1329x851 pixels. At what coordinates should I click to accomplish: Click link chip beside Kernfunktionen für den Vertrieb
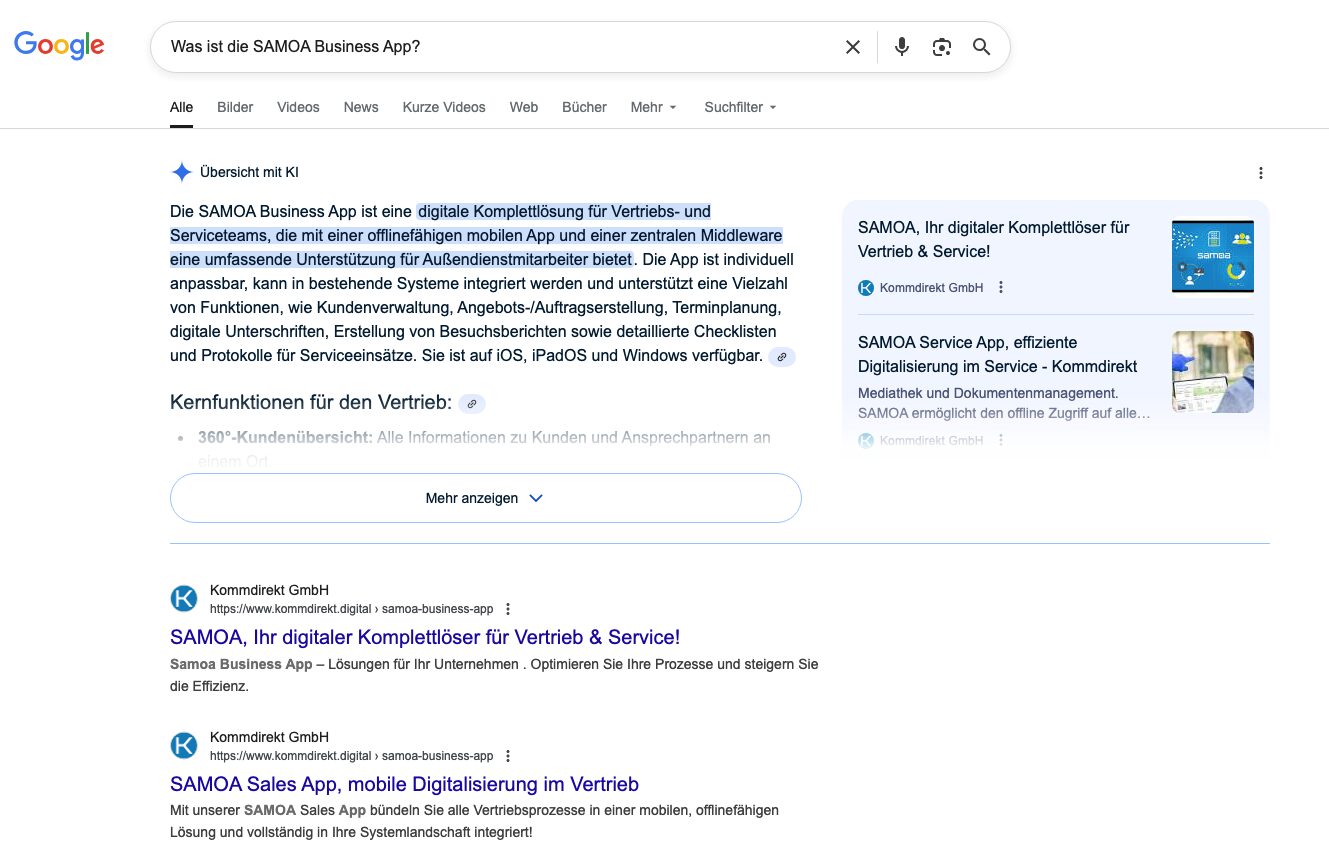click(472, 404)
